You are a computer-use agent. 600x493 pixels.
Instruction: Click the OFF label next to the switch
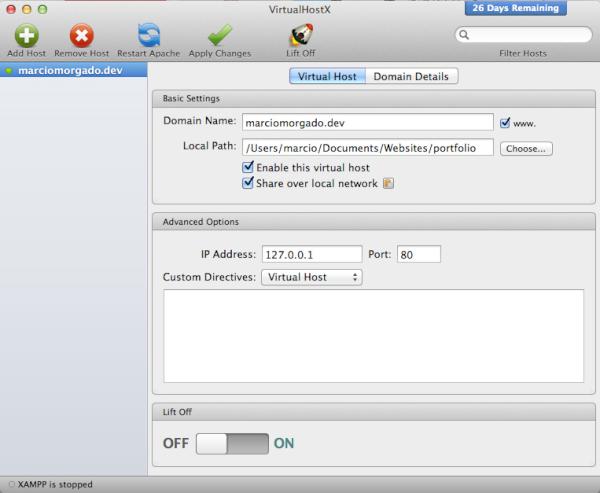pos(176,443)
